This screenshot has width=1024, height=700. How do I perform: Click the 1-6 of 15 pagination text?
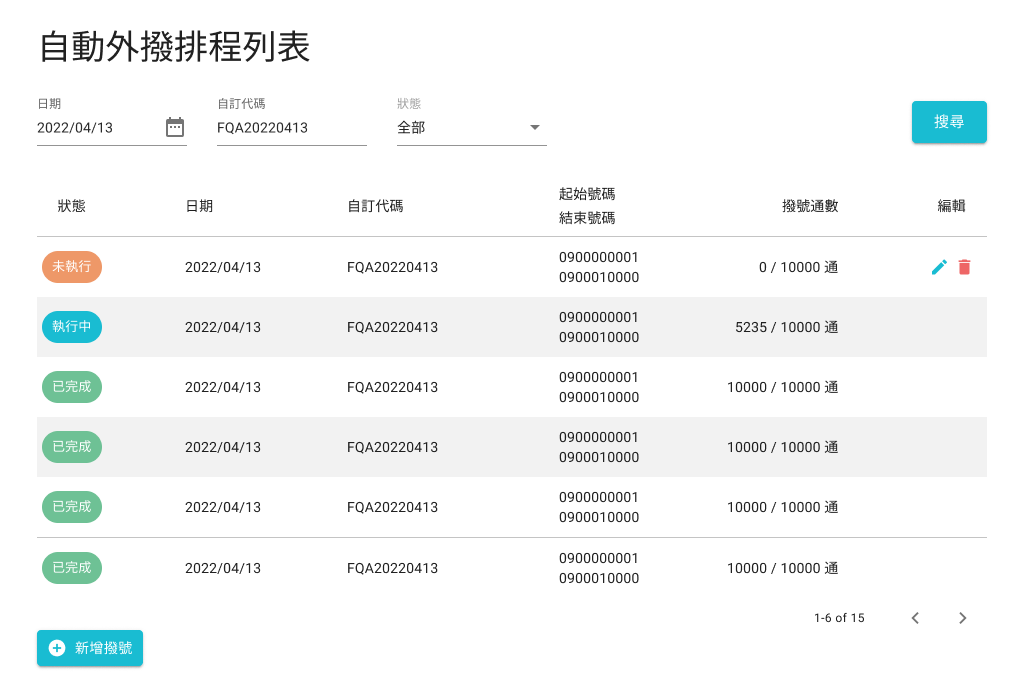tap(839, 618)
